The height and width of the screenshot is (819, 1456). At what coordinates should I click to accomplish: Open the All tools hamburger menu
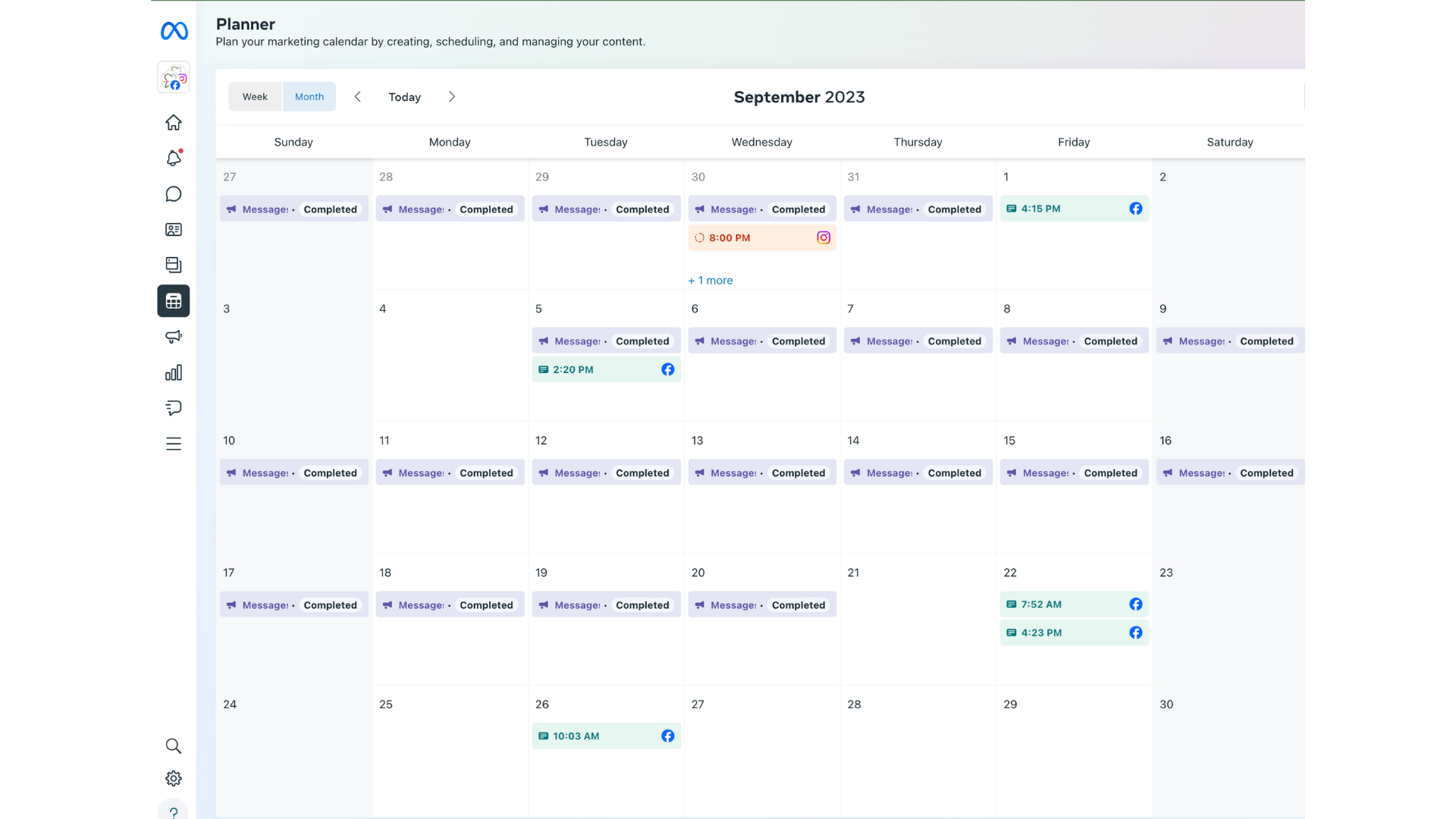click(x=174, y=444)
